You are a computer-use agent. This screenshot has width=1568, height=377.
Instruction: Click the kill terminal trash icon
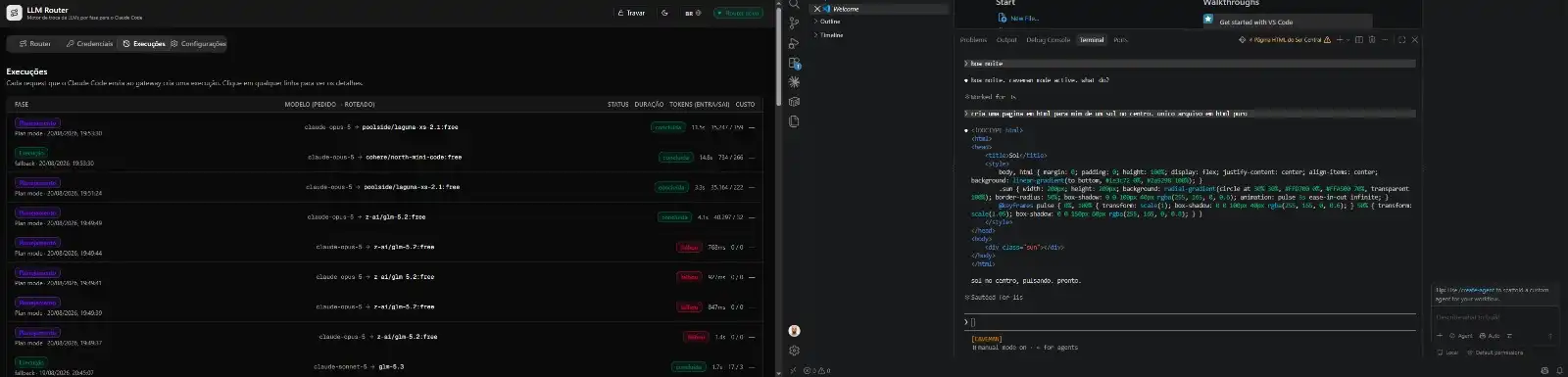click(1372, 40)
